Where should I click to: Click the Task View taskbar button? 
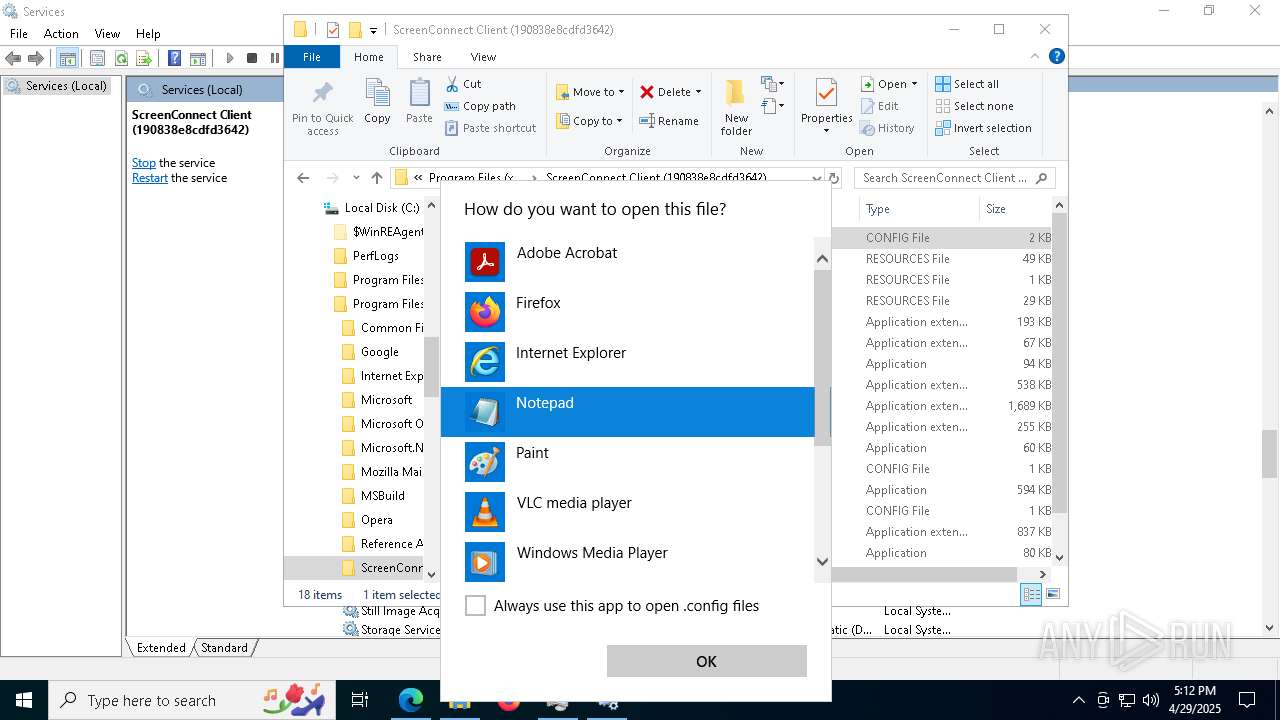point(360,700)
